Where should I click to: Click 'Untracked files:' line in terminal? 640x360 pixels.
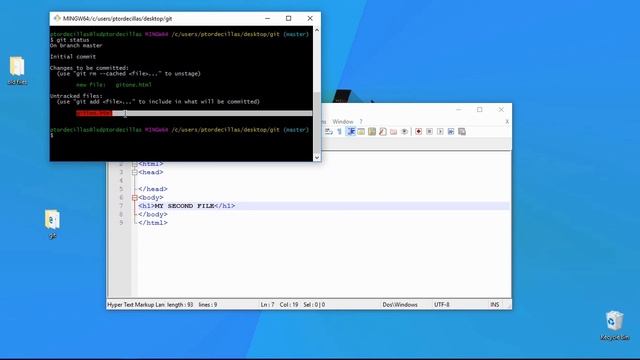tap(76, 96)
